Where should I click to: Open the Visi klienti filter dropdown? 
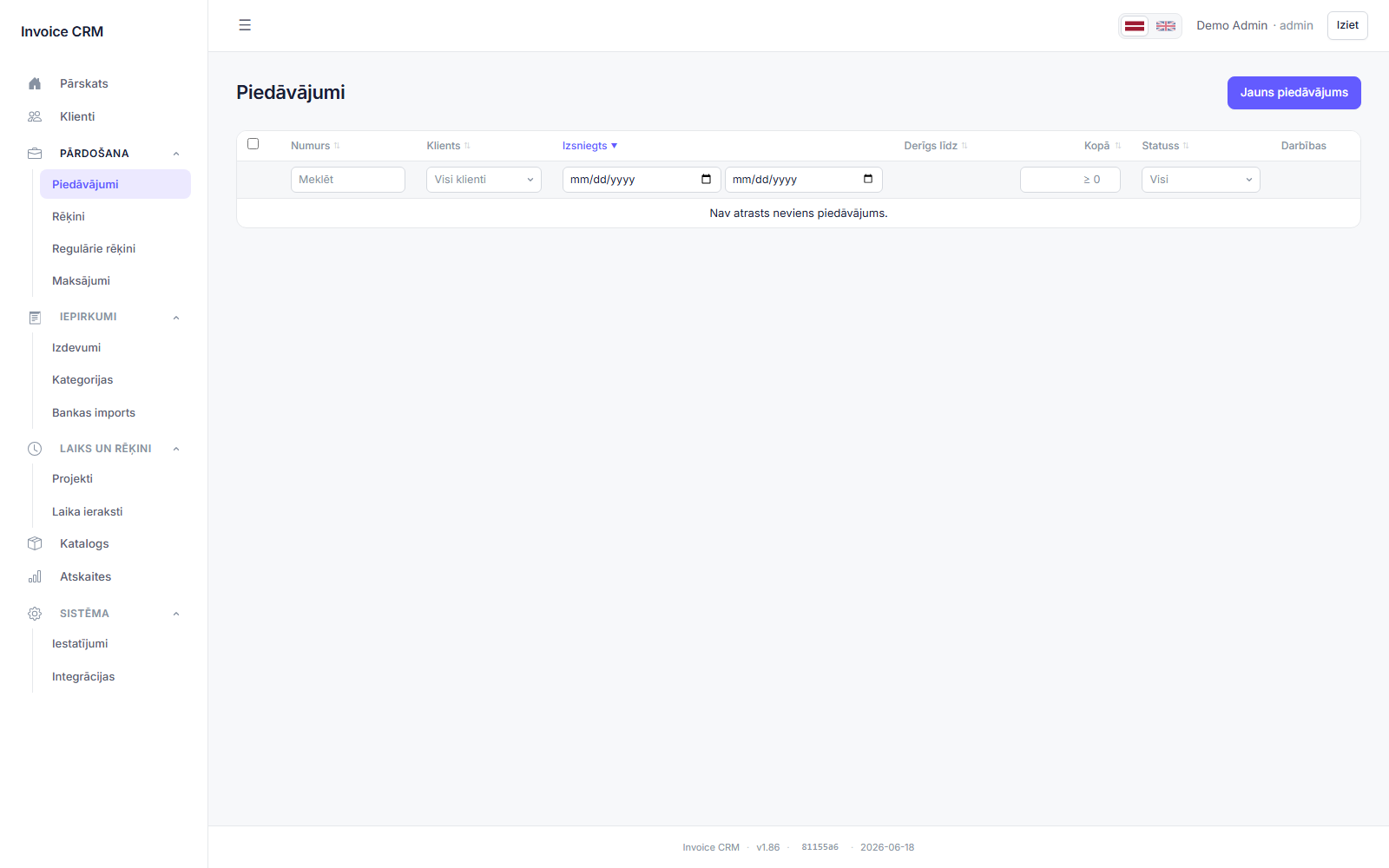[x=484, y=180]
